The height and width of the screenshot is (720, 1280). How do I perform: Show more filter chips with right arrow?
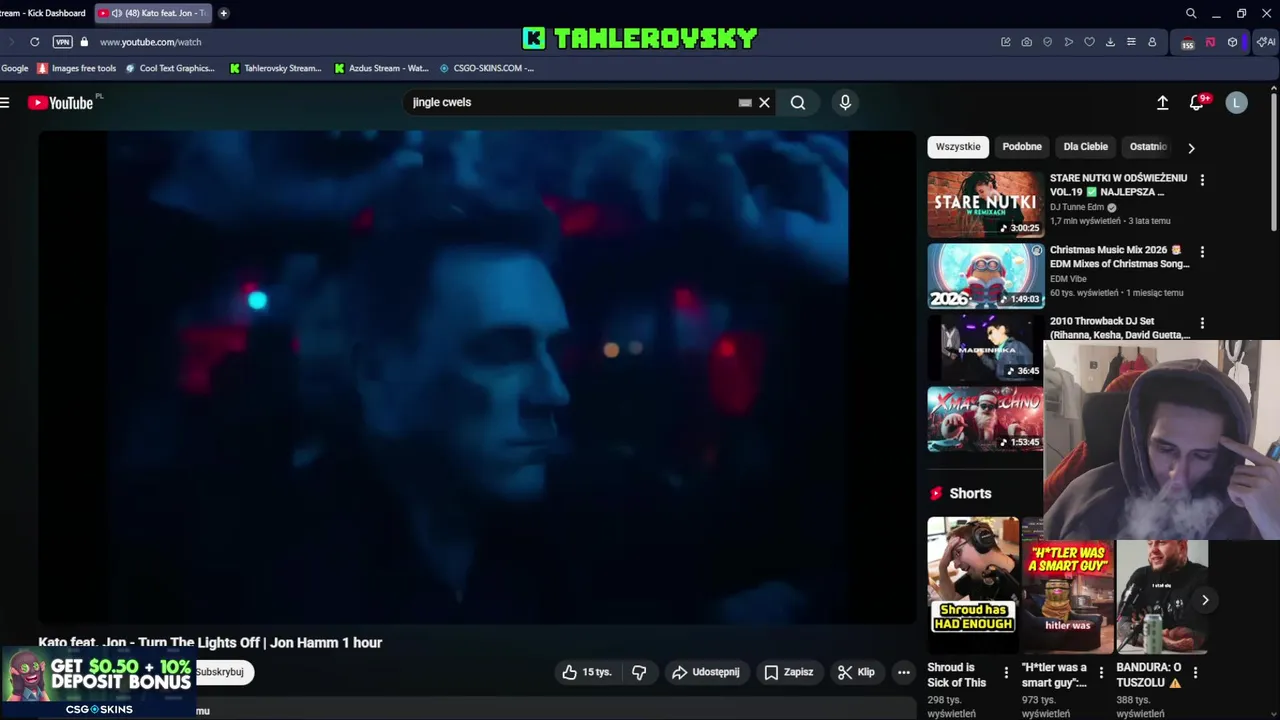(1191, 147)
